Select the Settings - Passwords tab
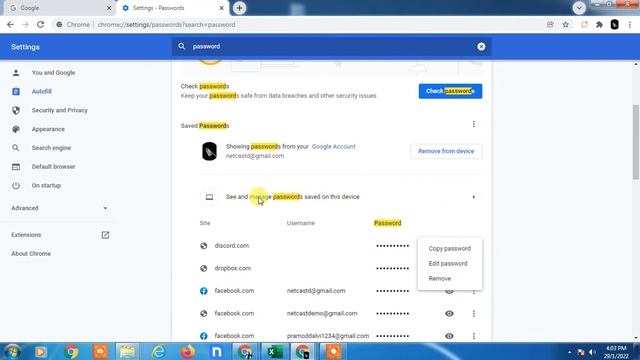The image size is (640, 360). tap(171, 8)
